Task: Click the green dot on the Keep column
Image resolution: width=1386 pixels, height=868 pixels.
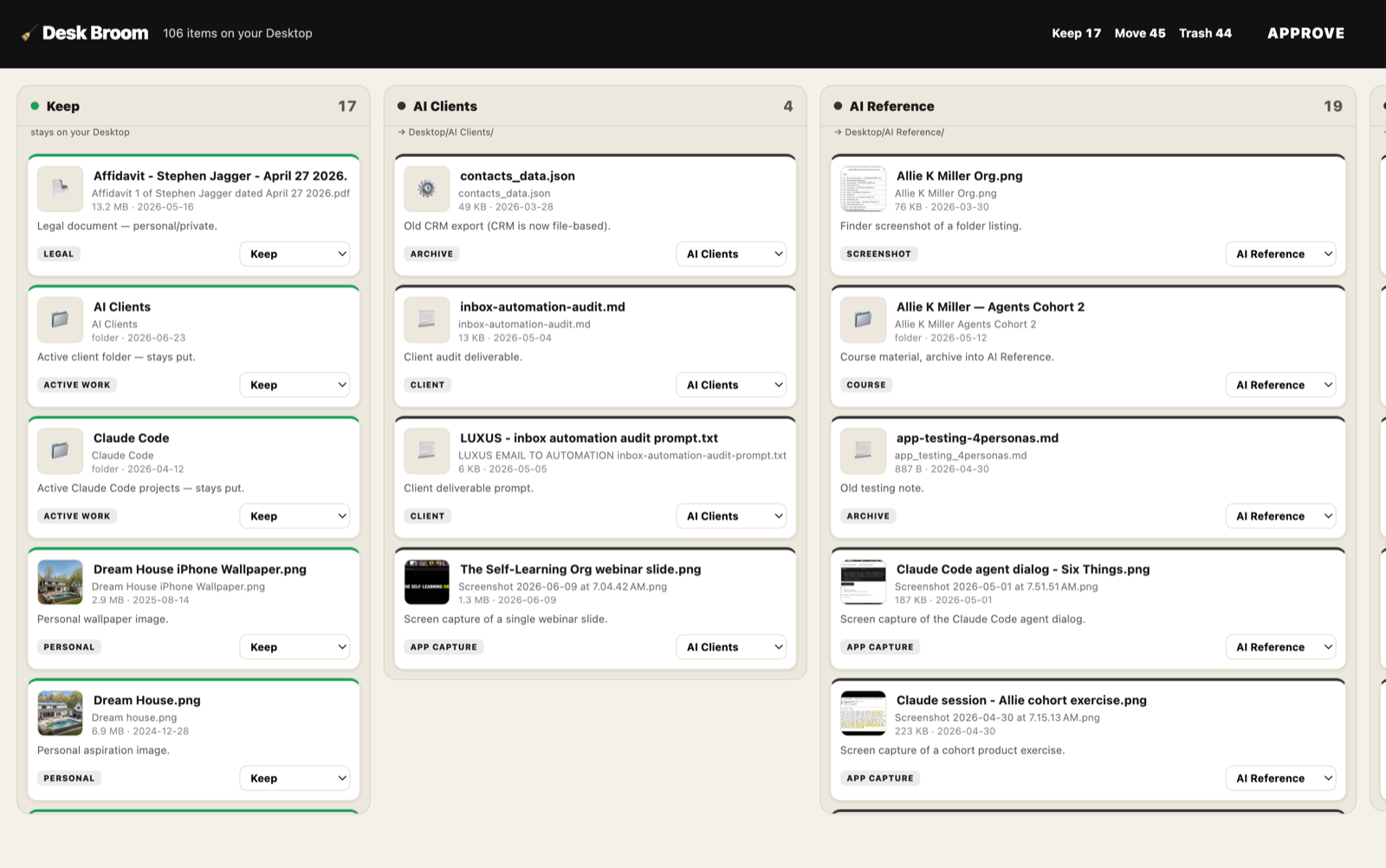Action: tap(35, 106)
